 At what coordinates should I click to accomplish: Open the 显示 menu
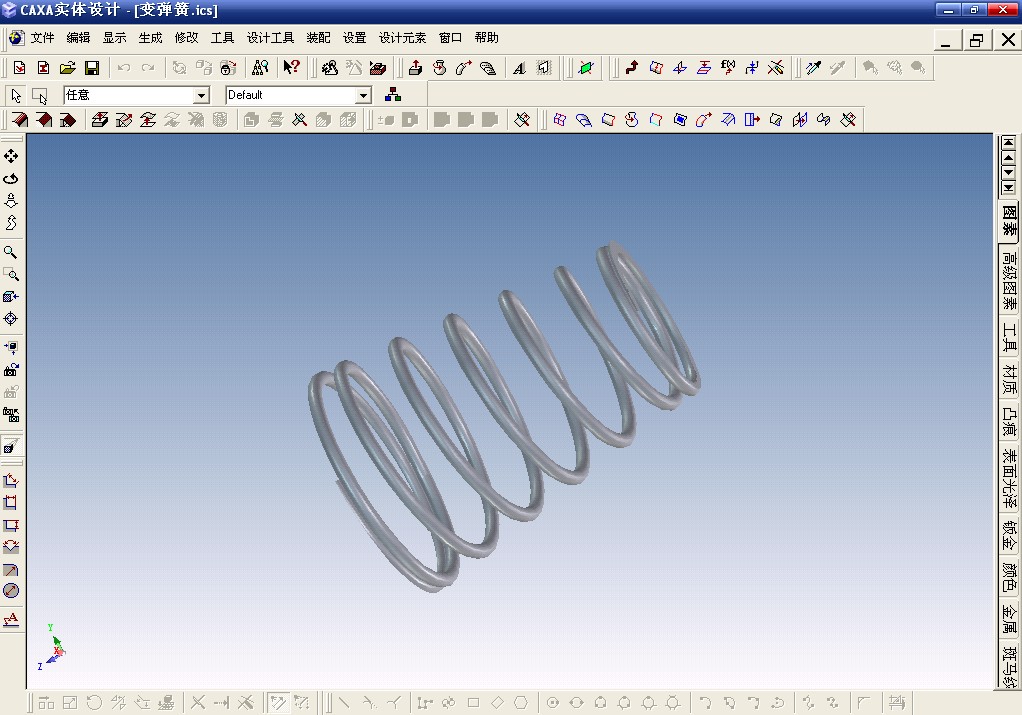(x=114, y=38)
